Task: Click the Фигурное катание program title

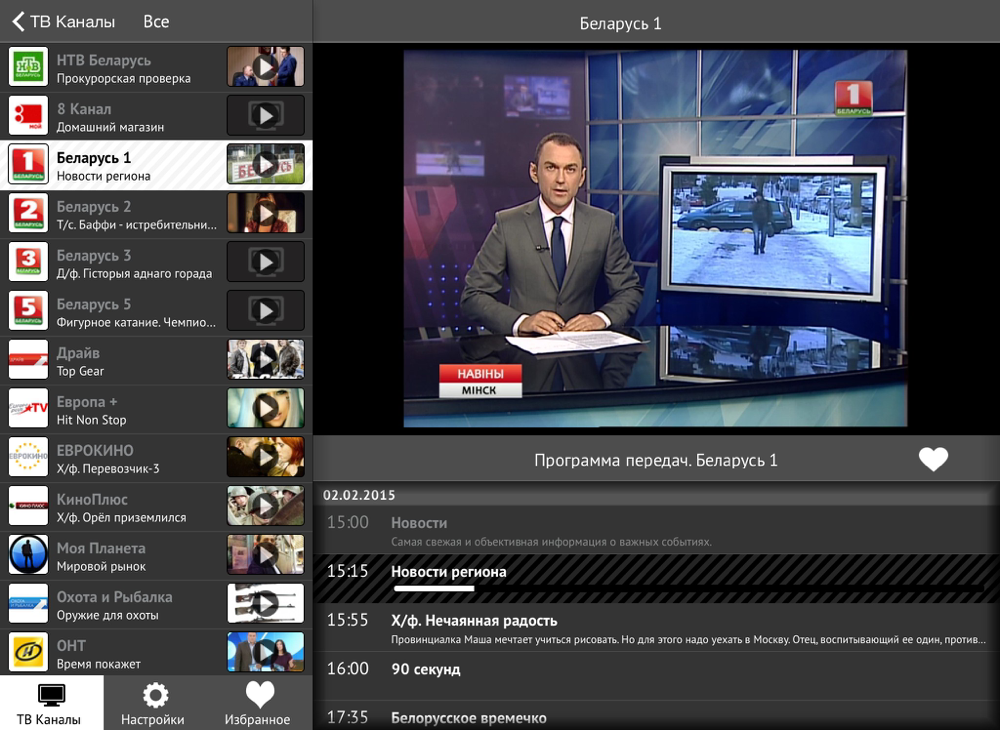Action: 136,322
